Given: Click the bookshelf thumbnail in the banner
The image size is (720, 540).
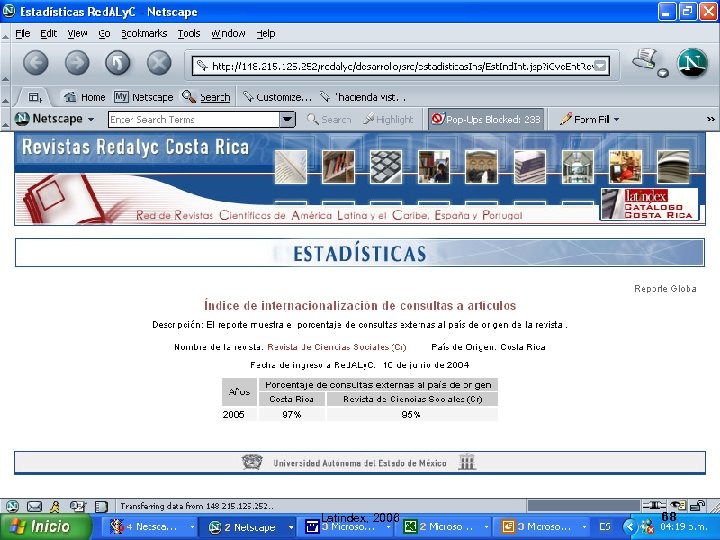Looking at the screenshot, I should coord(338,167).
